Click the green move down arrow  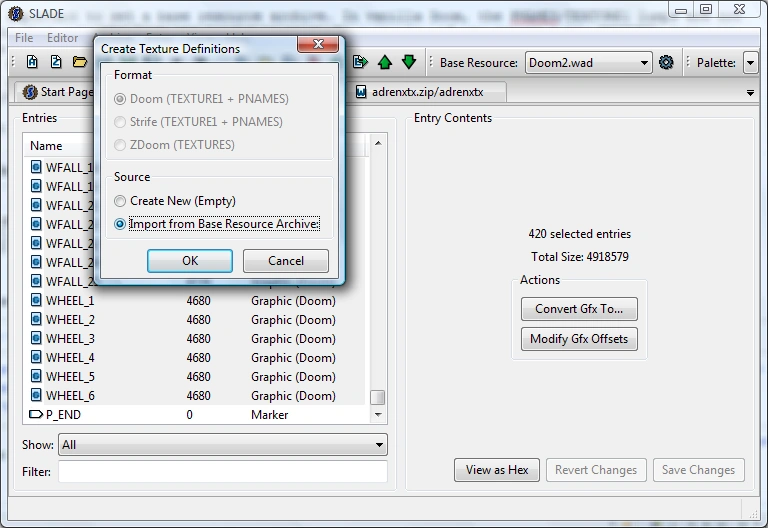[x=408, y=62]
